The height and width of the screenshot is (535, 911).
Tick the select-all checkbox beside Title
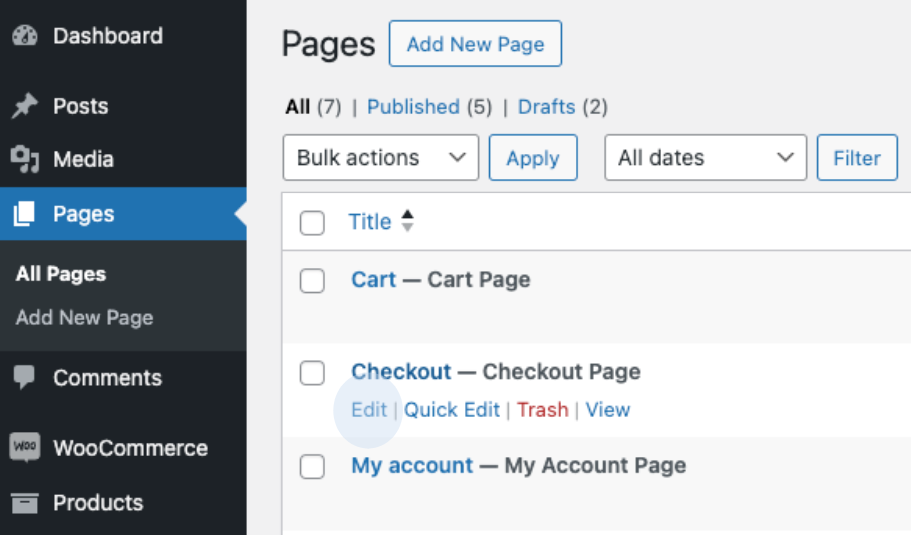click(313, 223)
